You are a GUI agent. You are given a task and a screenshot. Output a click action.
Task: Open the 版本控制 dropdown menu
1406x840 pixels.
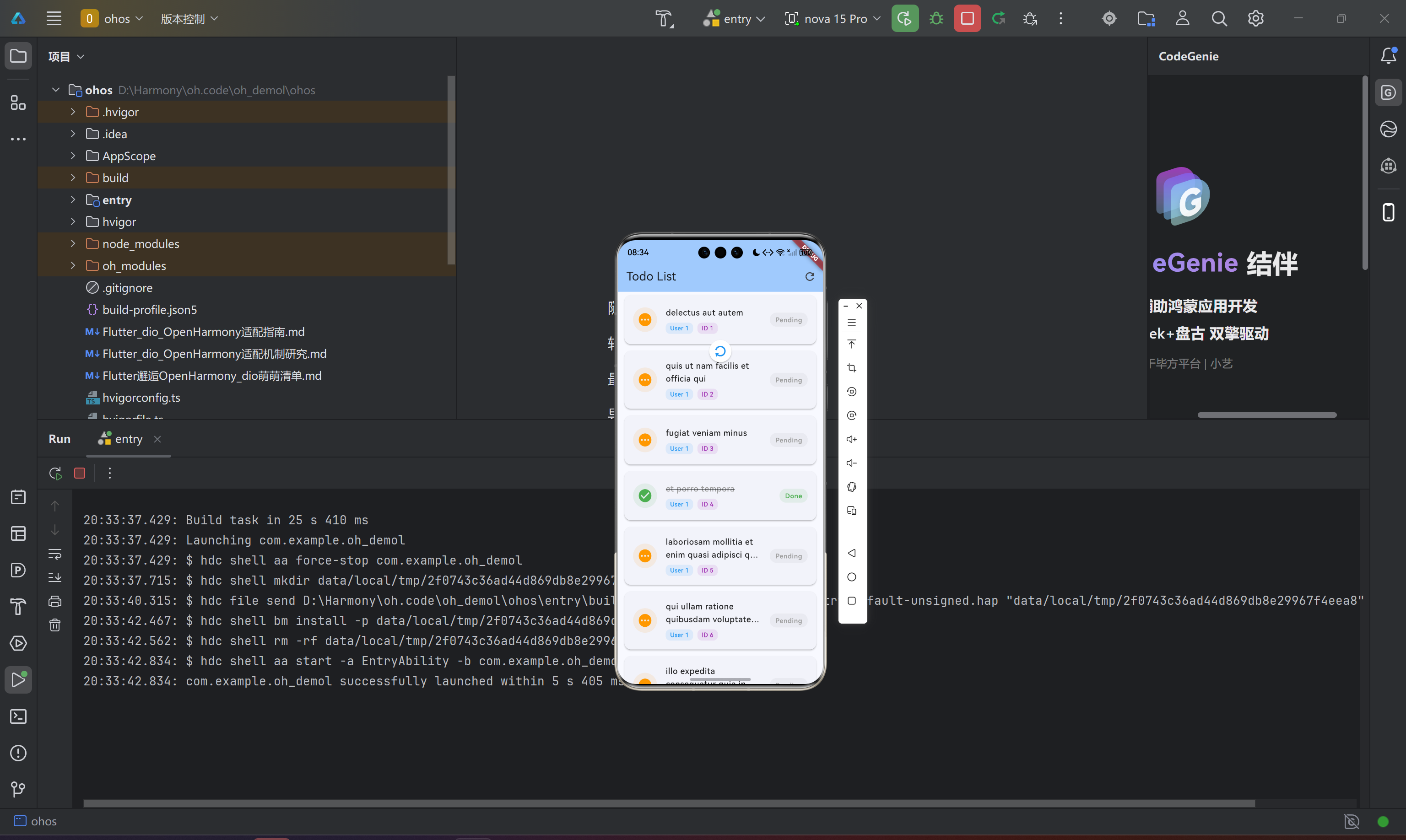coord(189,19)
